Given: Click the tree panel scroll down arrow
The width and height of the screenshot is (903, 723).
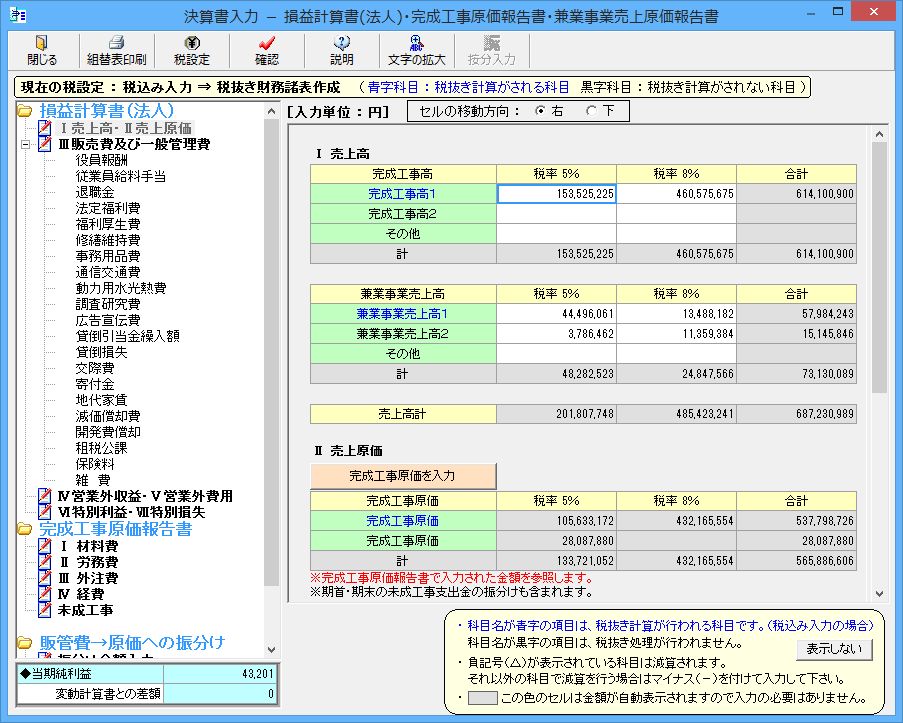Looking at the screenshot, I should pyautogui.click(x=272, y=650).
